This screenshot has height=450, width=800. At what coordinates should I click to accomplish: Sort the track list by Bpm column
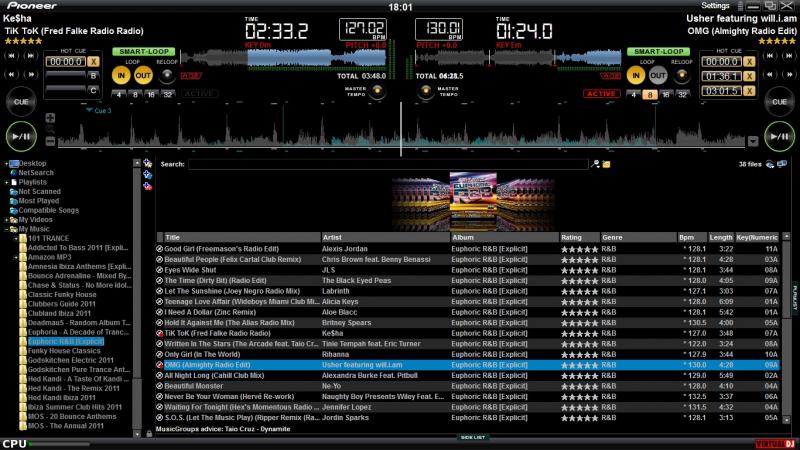[687, 237]
